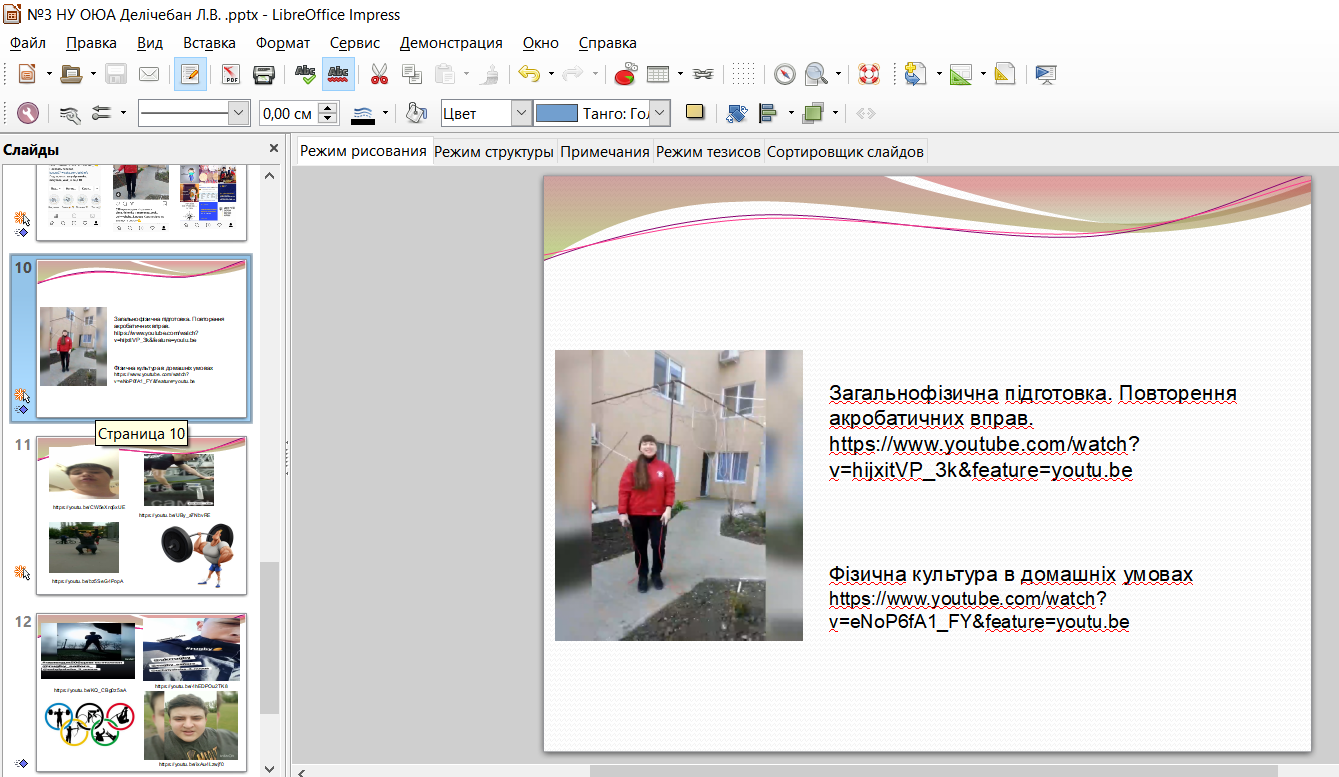Switch to the 'Сортировщик слайдов' tab
Screen dimensions: 1339x777
point(845,152)
